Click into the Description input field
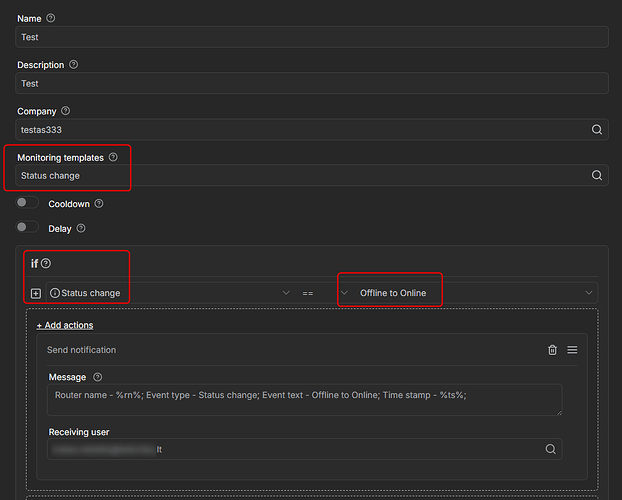Image resolution: width=622 pixels, height=500 pixels. click(x=312, y=83)
